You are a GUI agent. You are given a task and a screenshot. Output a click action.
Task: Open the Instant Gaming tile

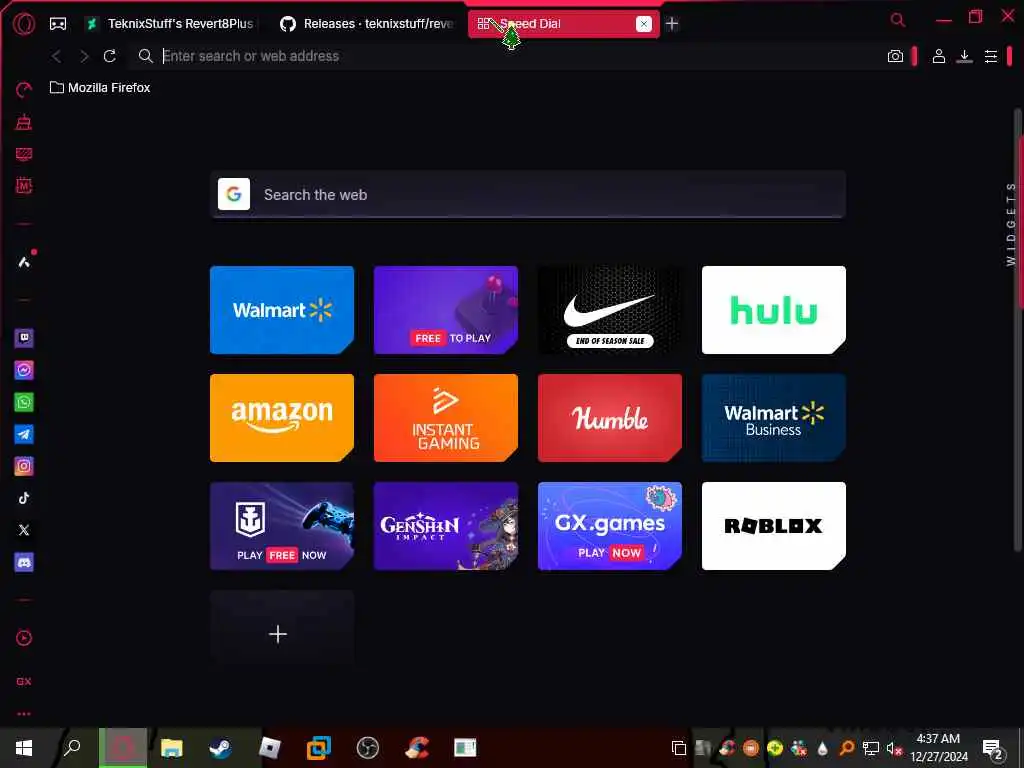click(445, 418)
